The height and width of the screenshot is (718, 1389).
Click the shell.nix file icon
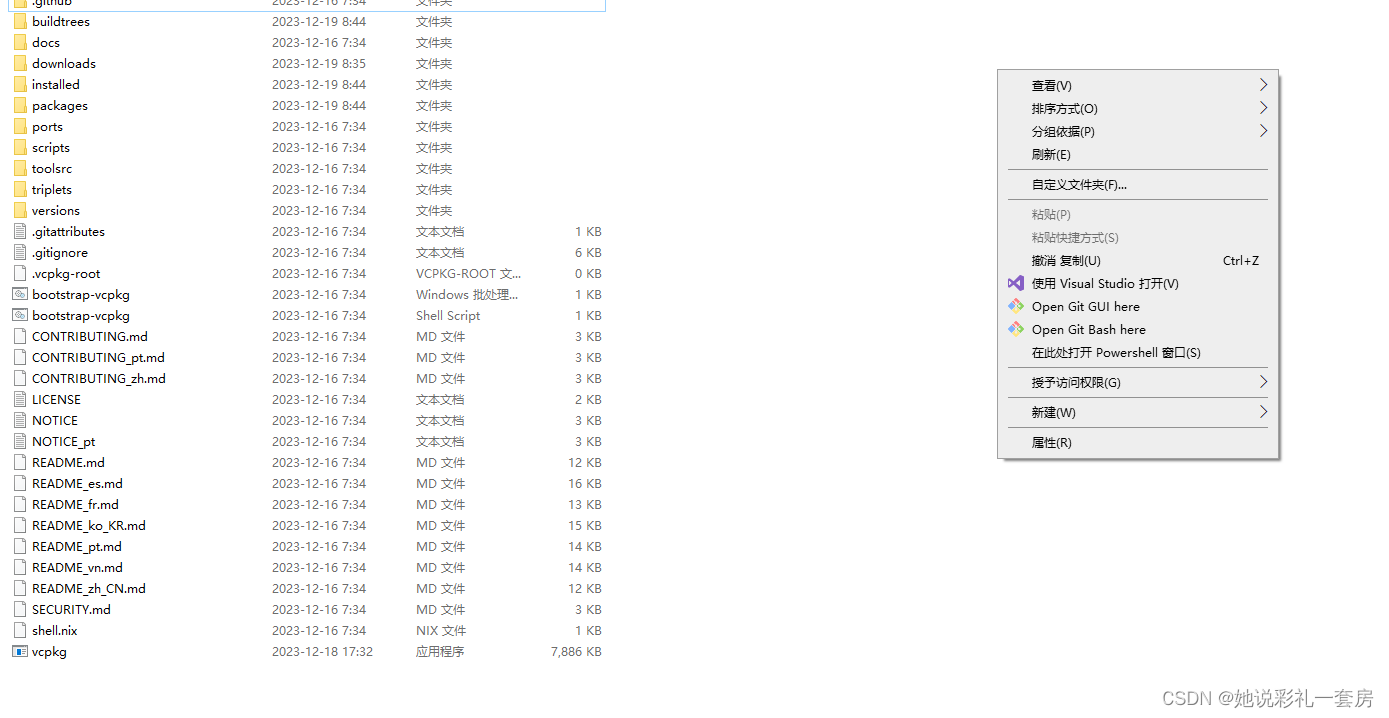click(19, 630)
